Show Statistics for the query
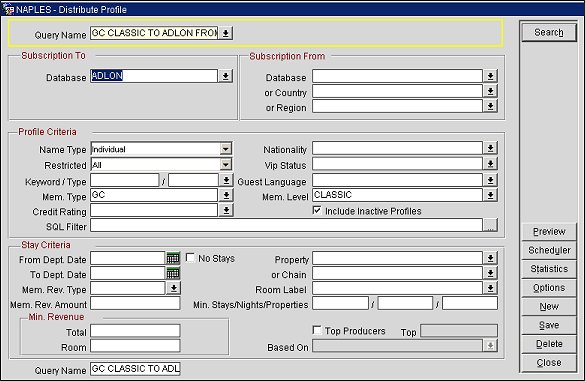 pos(549,269)
